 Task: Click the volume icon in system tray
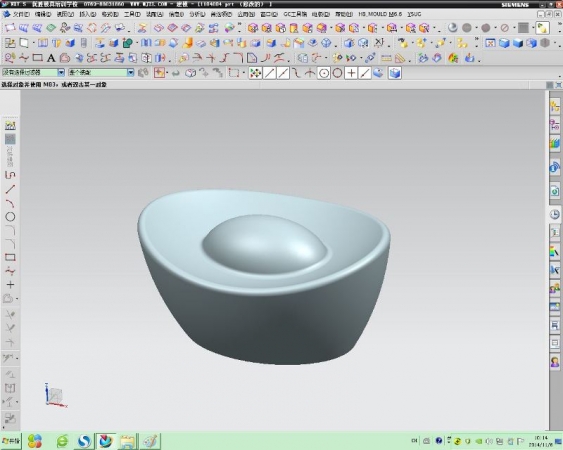(489, 441)
